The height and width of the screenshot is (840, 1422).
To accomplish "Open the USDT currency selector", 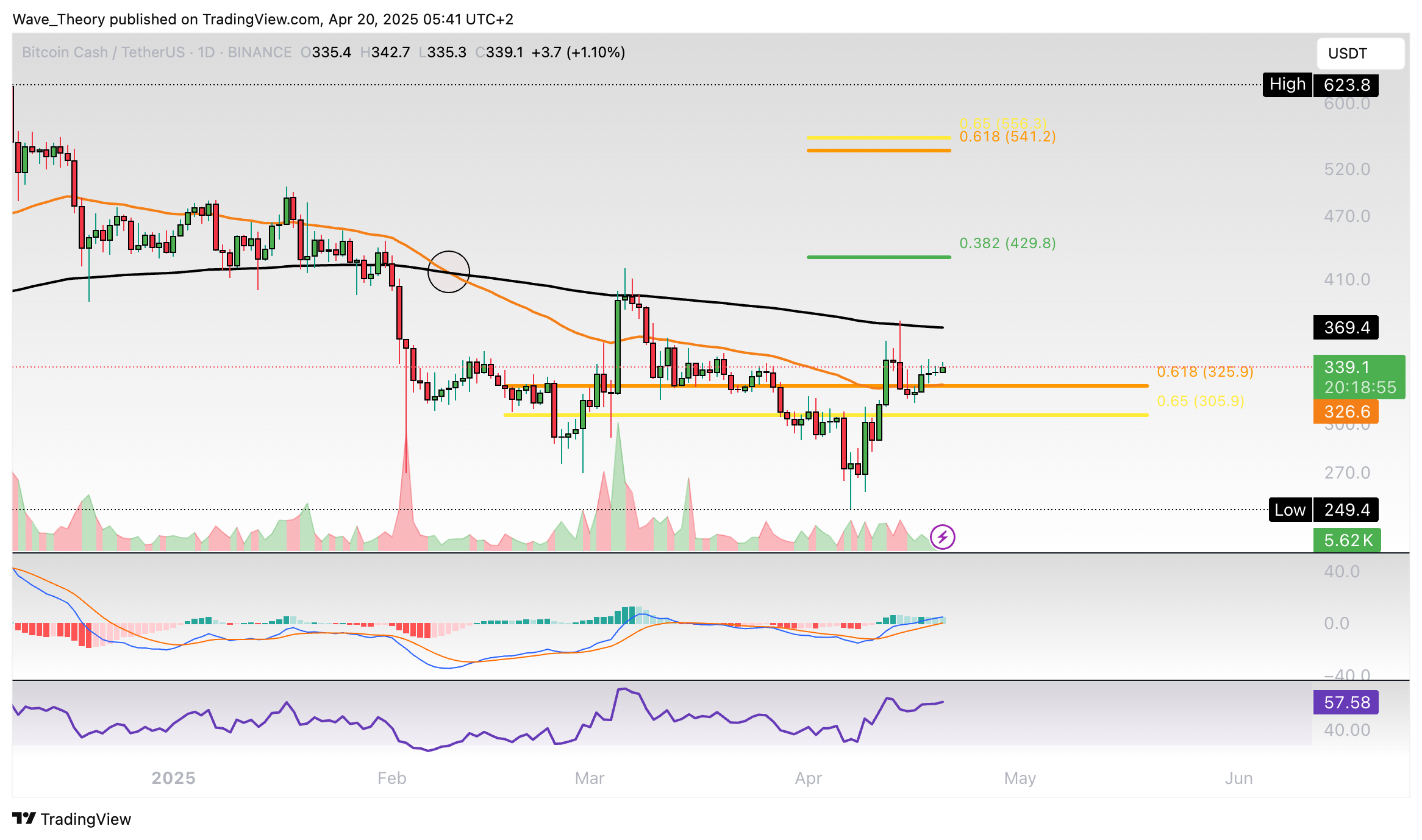I will [x=1360, y=54].
